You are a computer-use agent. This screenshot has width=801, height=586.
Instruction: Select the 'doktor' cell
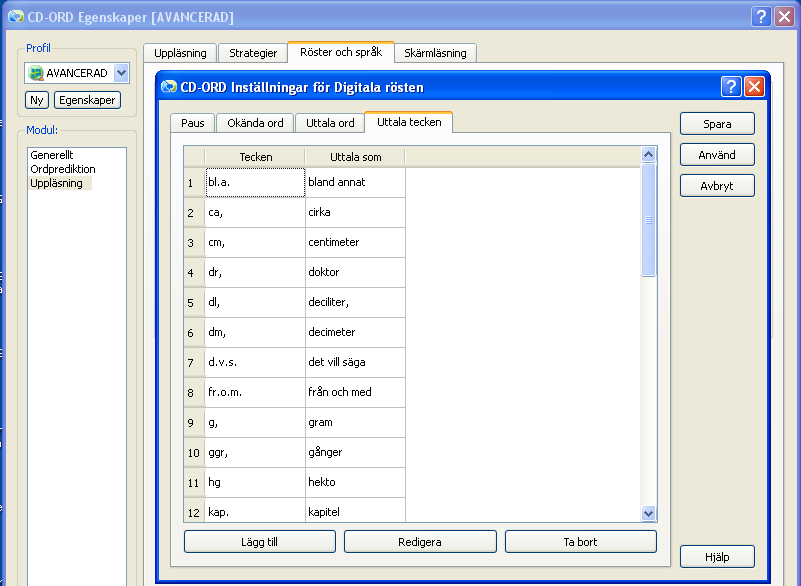pos(356,272)
